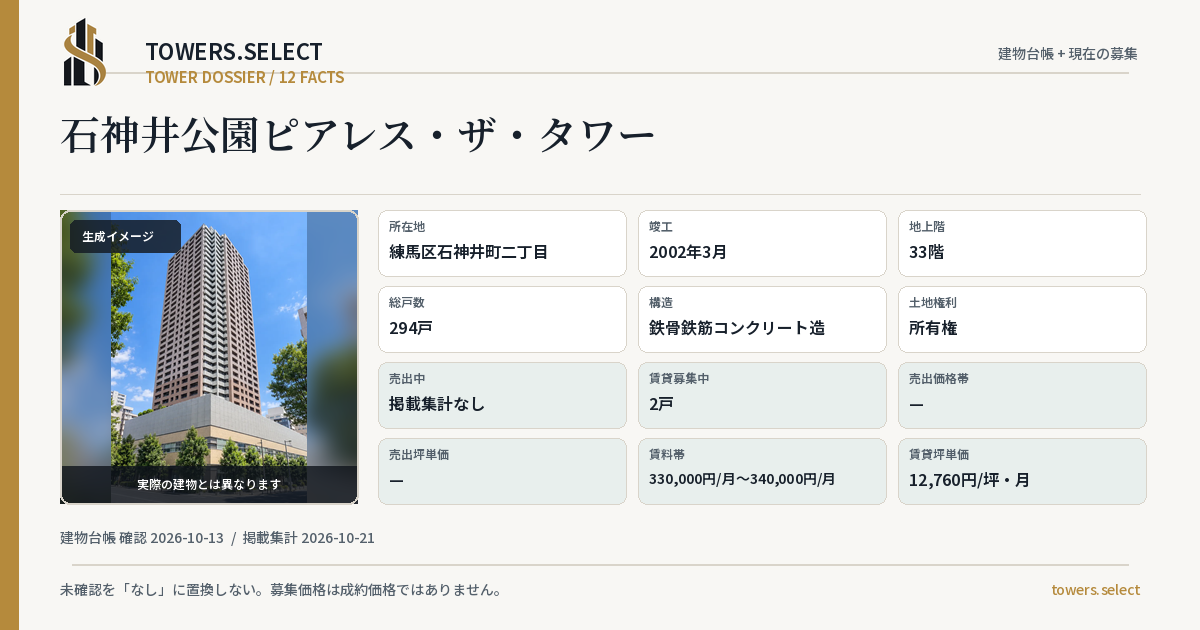
Task: Click the TOWERS.SELECT building logo icon
Action: (x=85, y=52)
